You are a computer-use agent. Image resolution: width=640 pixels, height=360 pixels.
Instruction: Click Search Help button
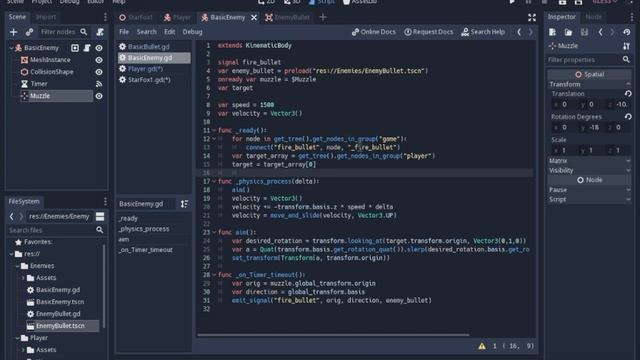click(483, 32)
